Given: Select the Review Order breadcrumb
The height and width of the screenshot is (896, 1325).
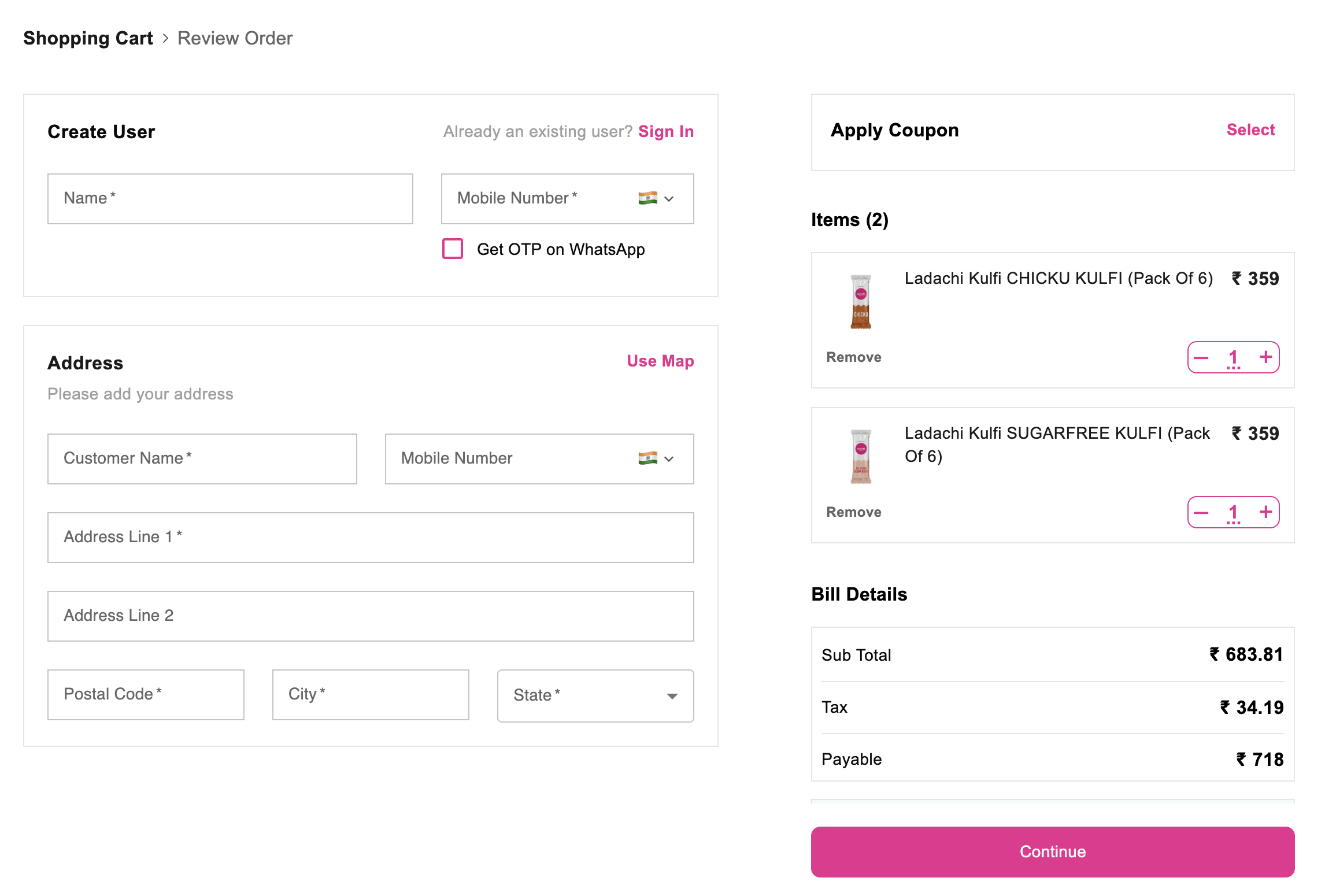Looking at the screenshot, I should 235,38.
